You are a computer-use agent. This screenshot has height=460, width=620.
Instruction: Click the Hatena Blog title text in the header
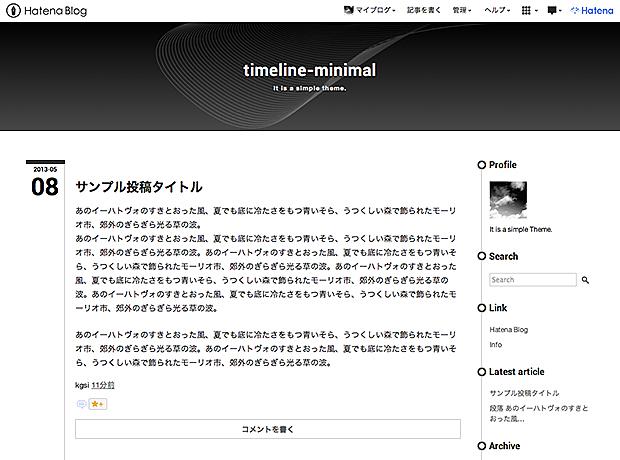[x=55, y=11]
